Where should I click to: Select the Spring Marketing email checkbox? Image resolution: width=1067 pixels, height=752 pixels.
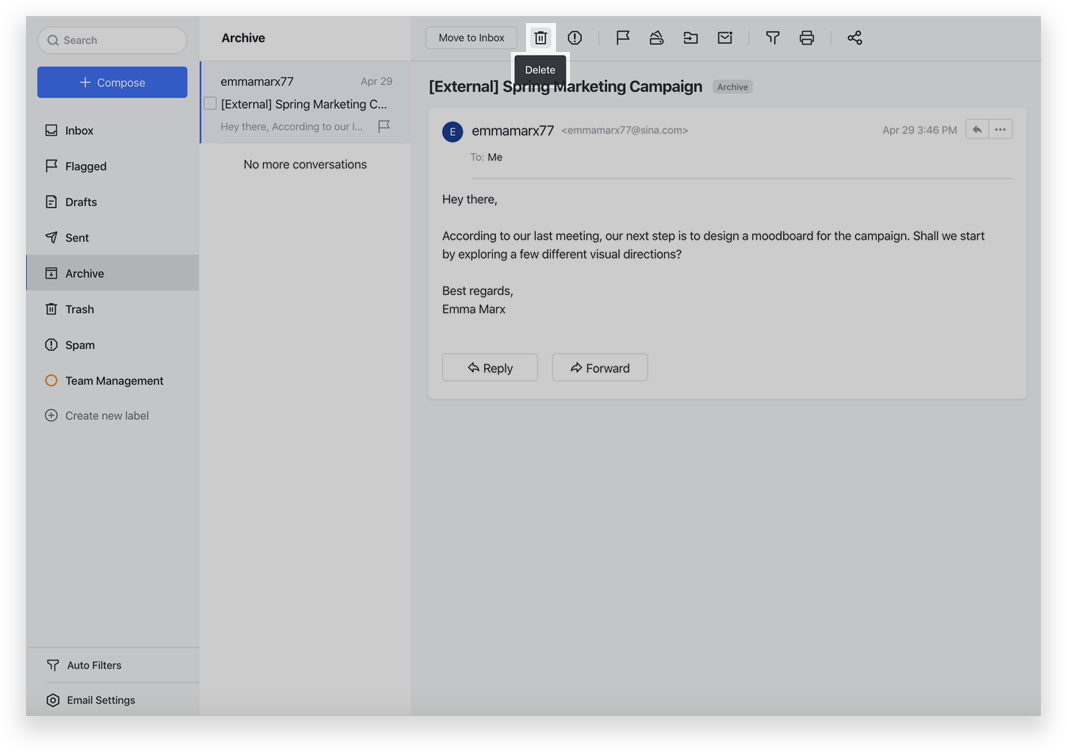tap(210, 104)
